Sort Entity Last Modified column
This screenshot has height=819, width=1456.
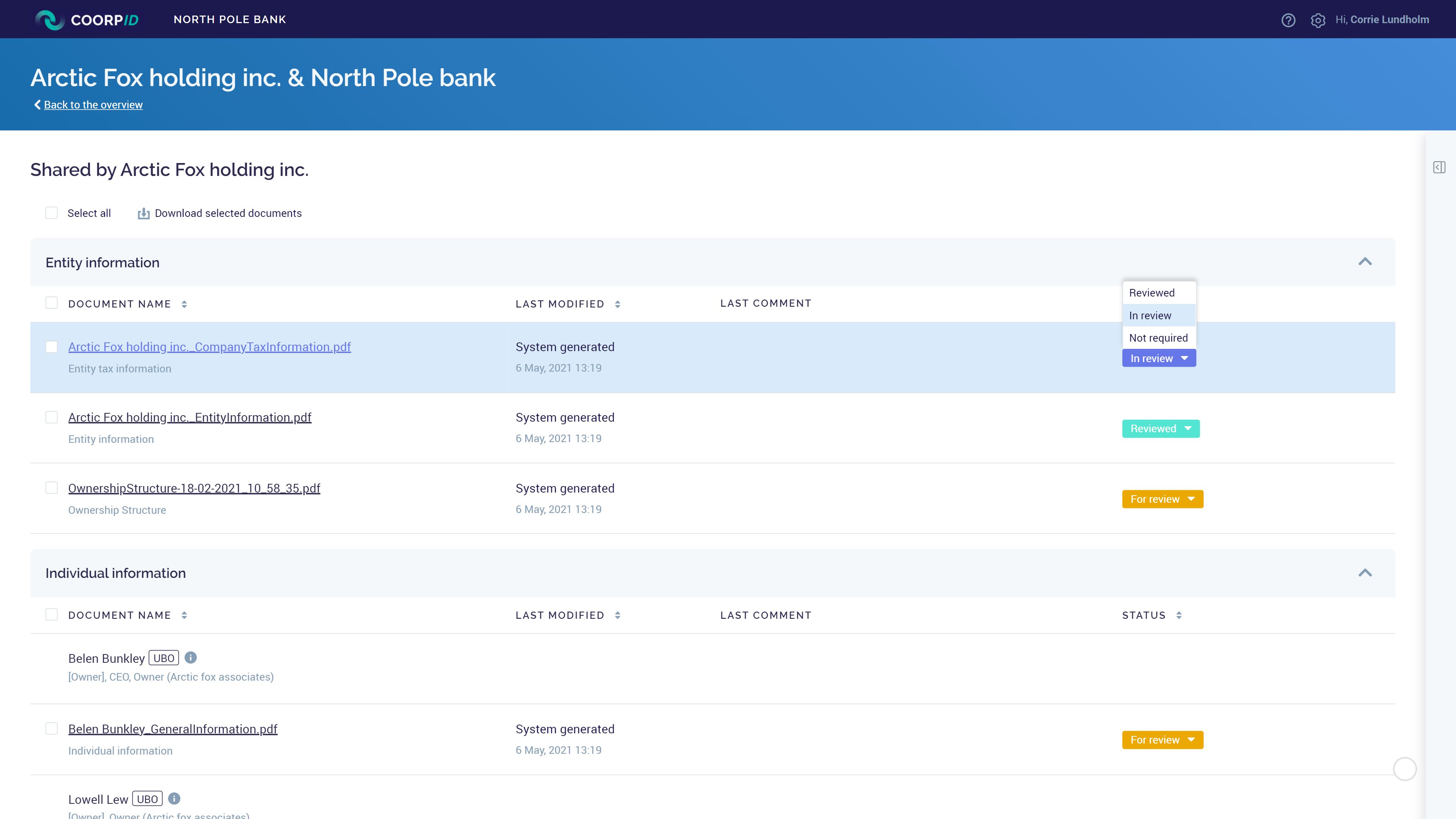pyautogui.click(x=618, y=304)
